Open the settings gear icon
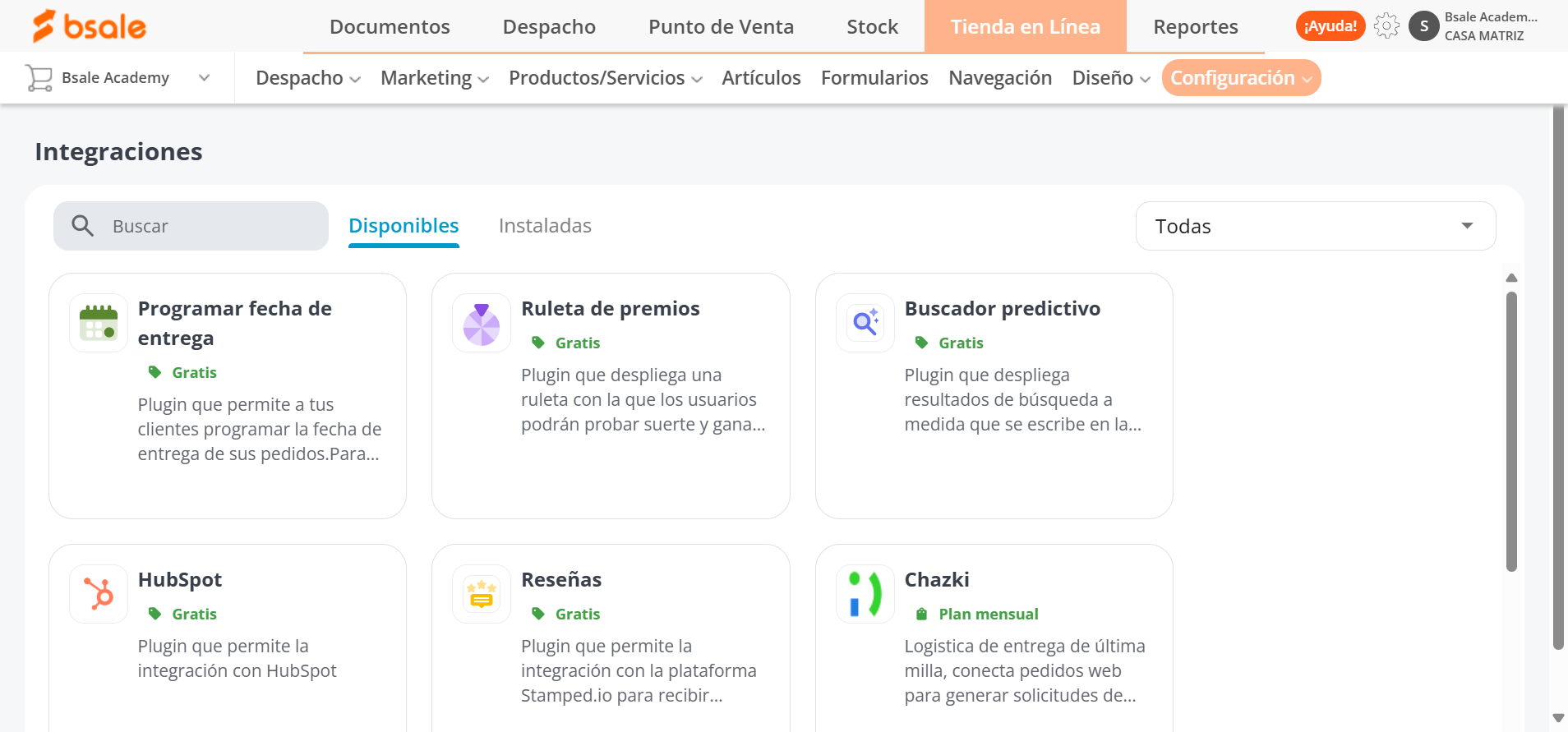 click(1386, 26)
